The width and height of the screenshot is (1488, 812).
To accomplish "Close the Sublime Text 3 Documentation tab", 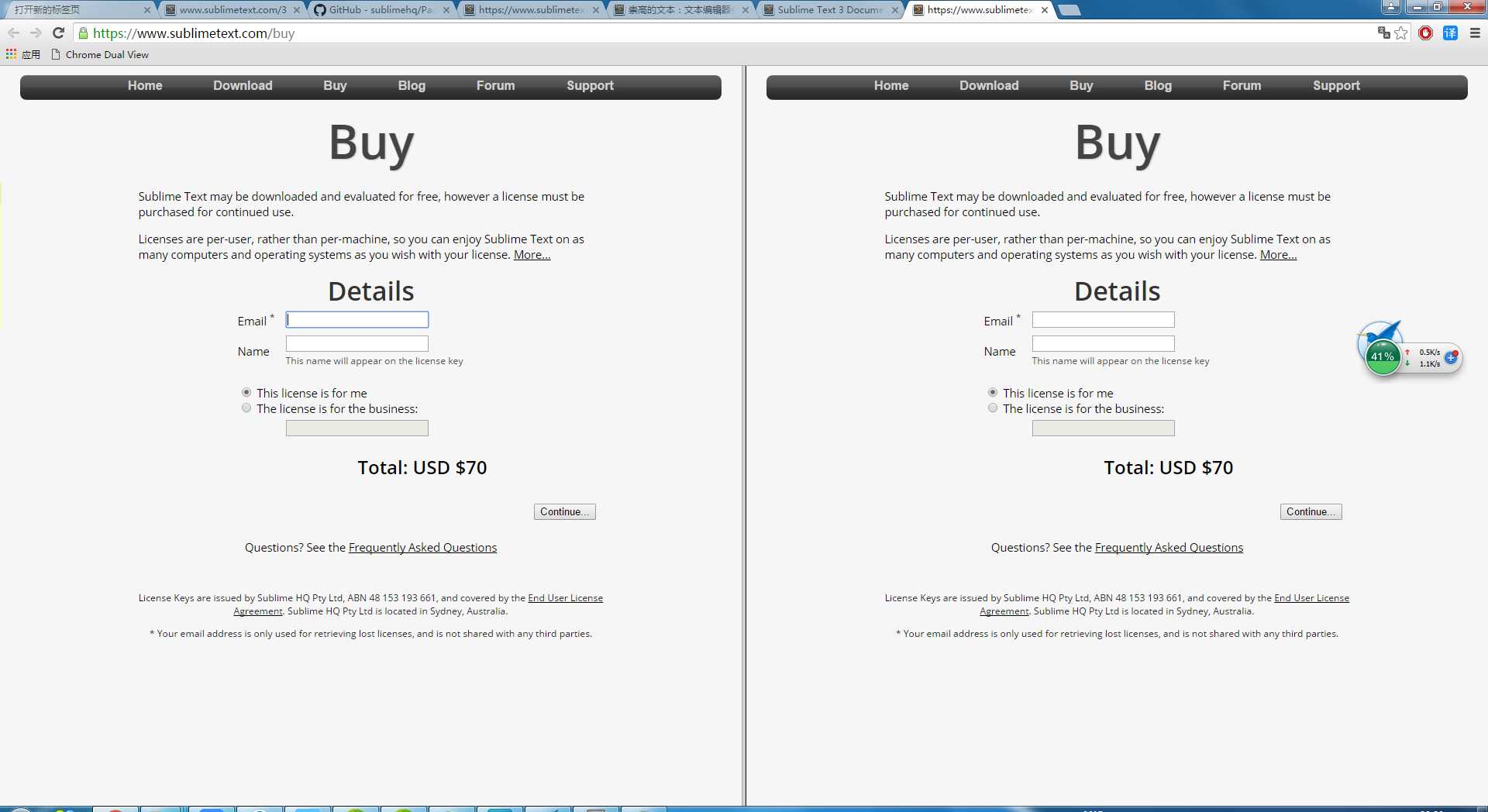I will click(895, 10).
